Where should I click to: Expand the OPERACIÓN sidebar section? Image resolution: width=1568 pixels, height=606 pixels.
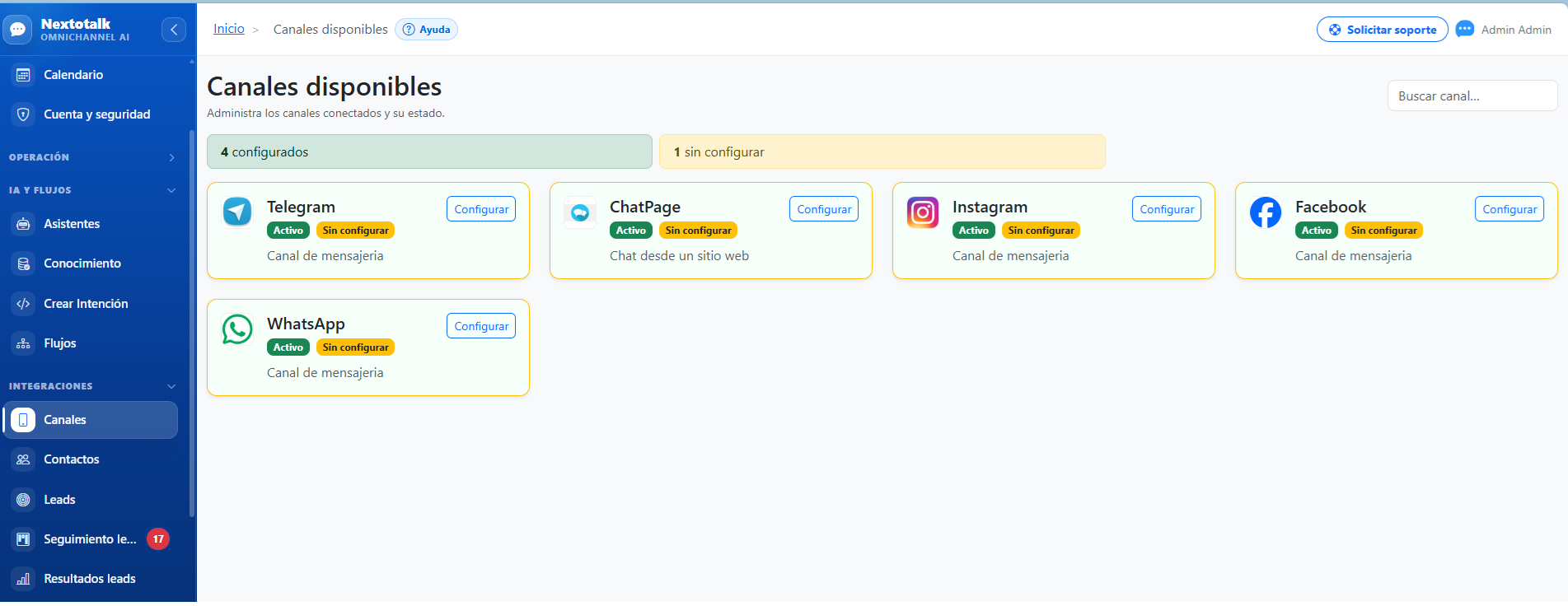coord(93,157)
